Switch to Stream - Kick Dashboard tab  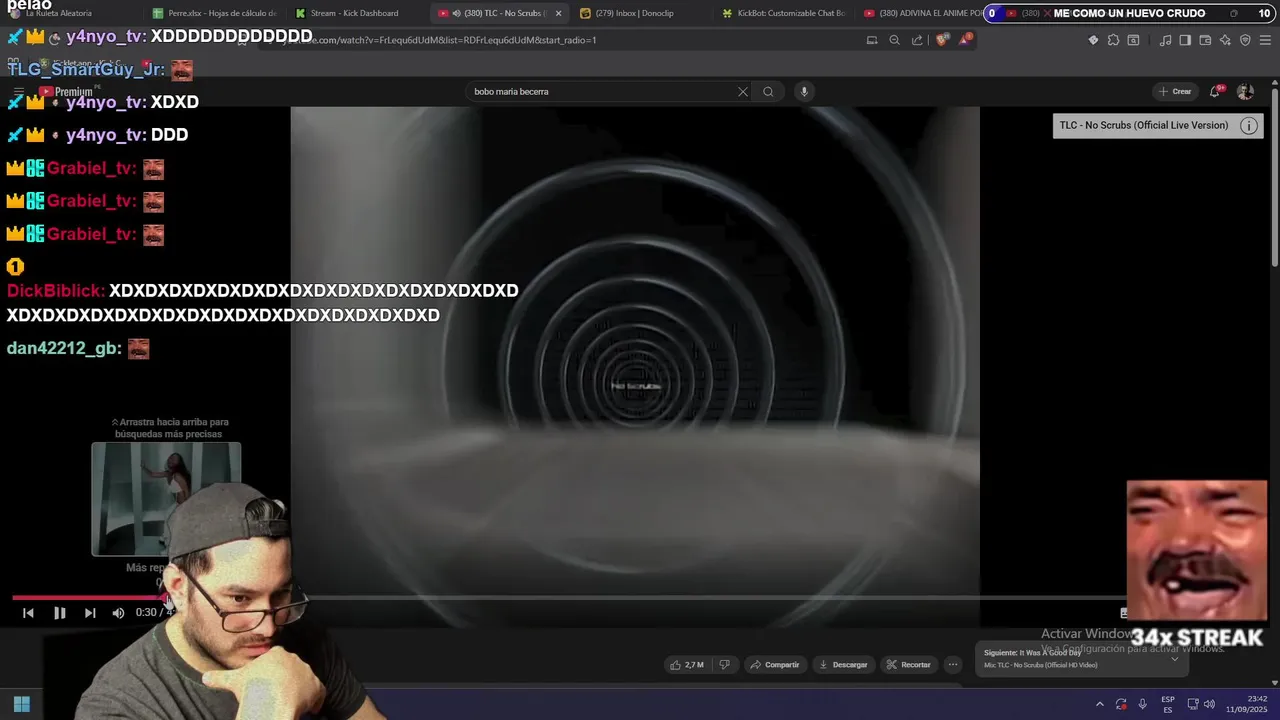pyautogui.click(x=354, y=13)
